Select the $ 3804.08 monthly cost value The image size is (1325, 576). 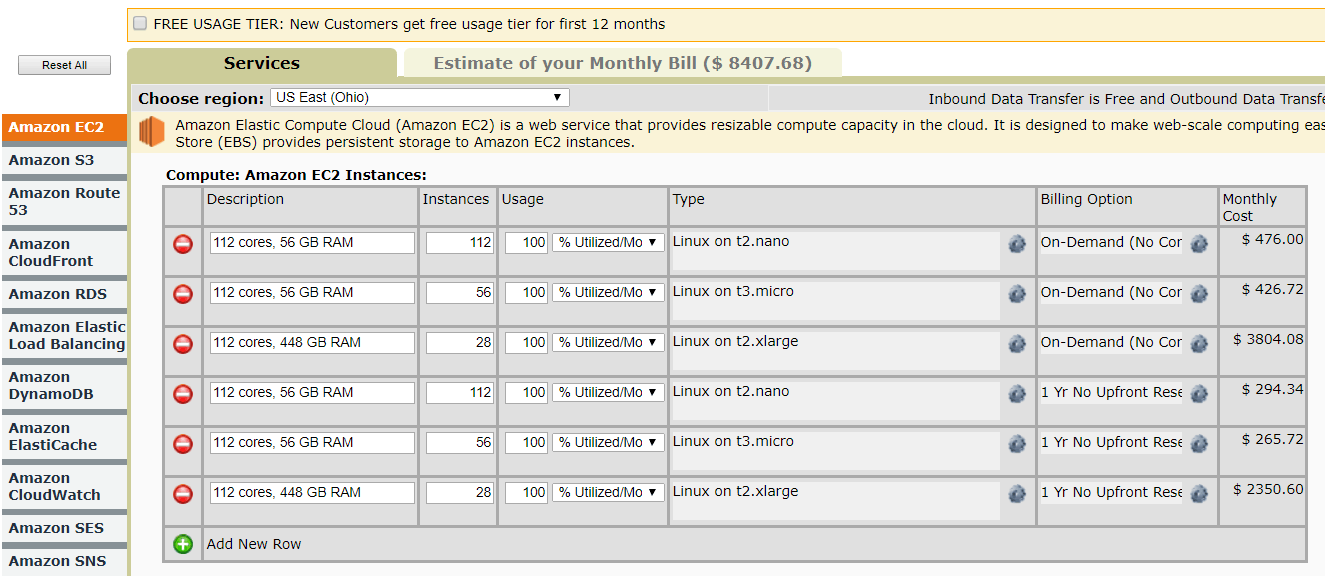point(1268,340)
